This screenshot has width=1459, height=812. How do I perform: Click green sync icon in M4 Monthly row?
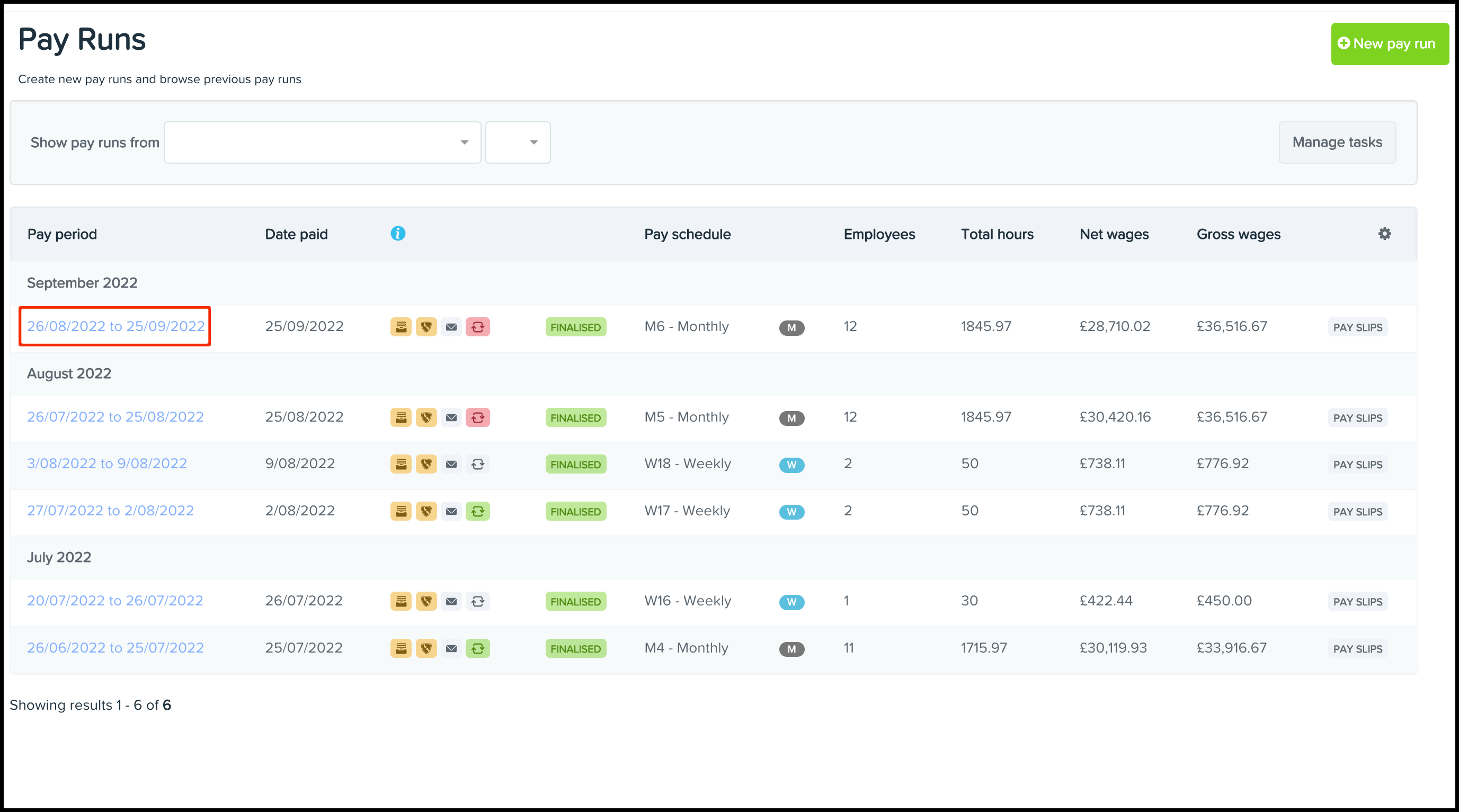tap(477, 648)
